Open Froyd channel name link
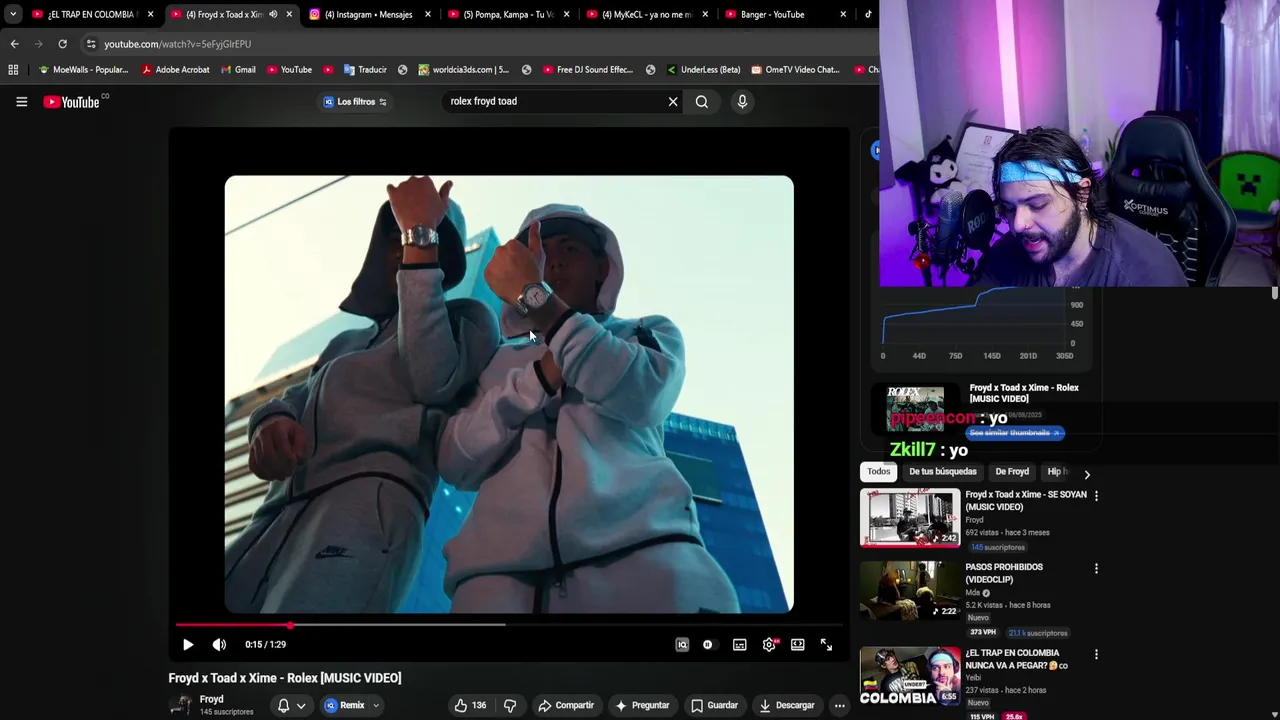The image size is (1280, 720). 211,699
